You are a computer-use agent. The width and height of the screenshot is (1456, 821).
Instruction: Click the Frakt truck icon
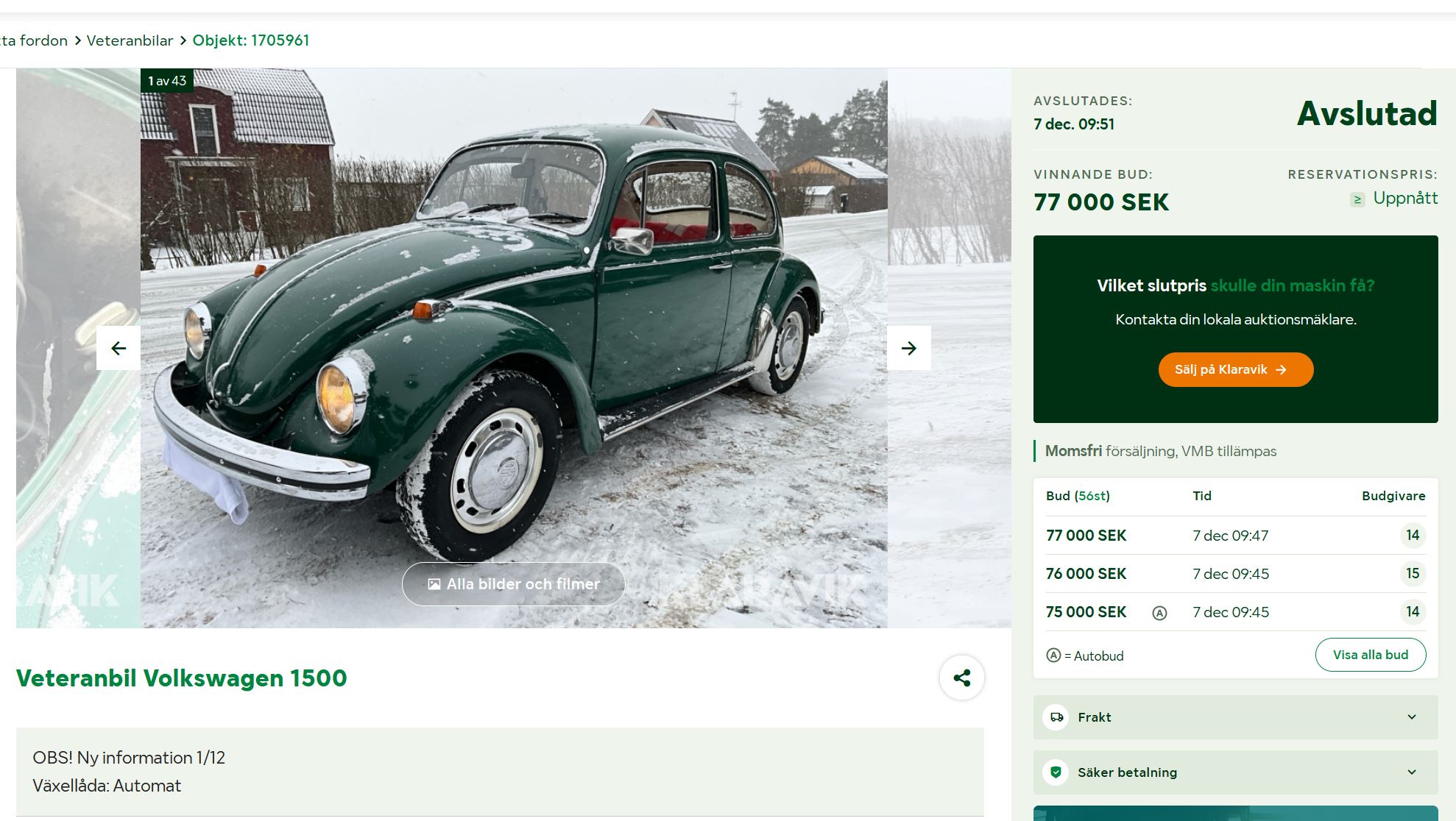1056,717
